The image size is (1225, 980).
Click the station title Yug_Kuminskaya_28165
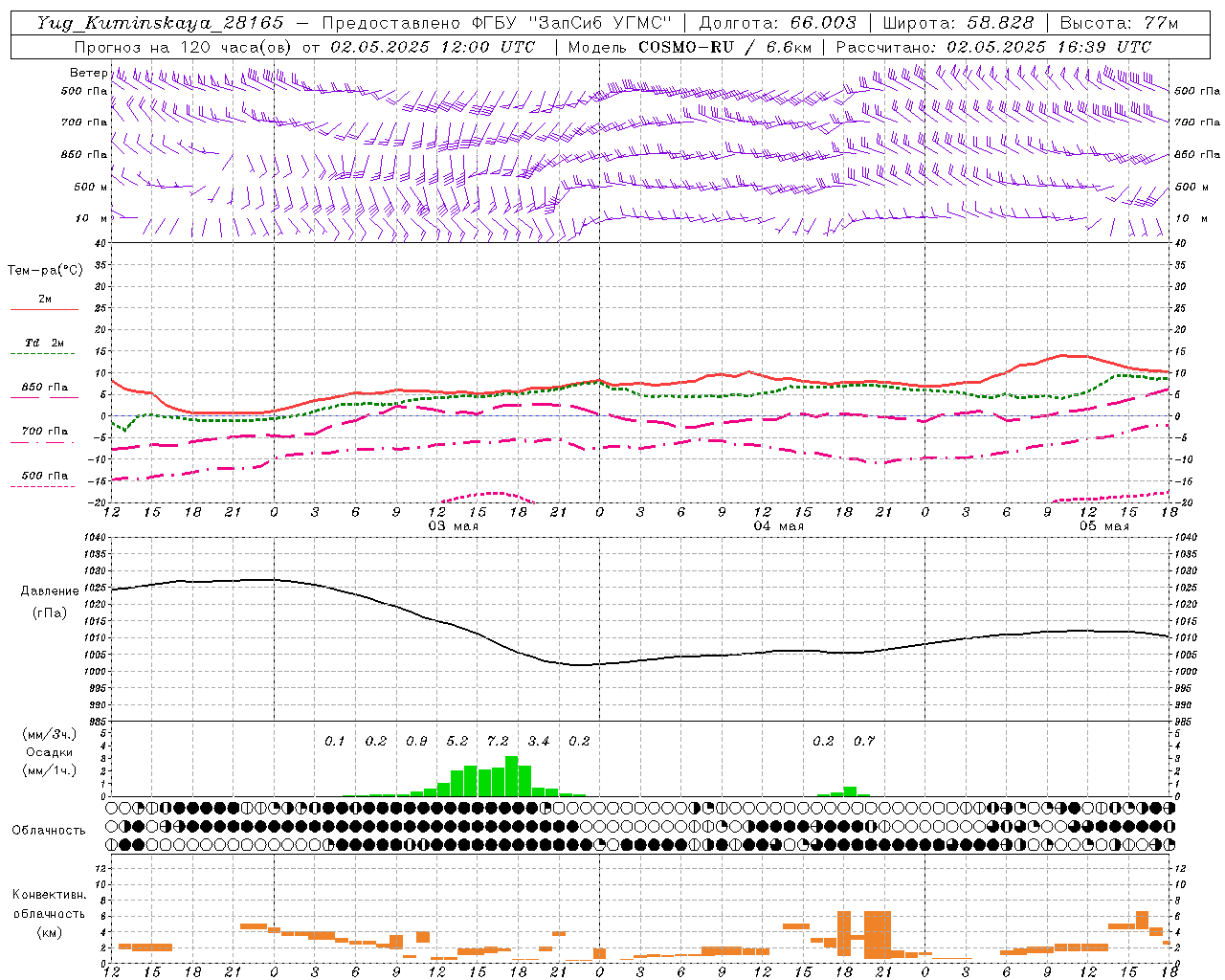(x=160, y=23)
